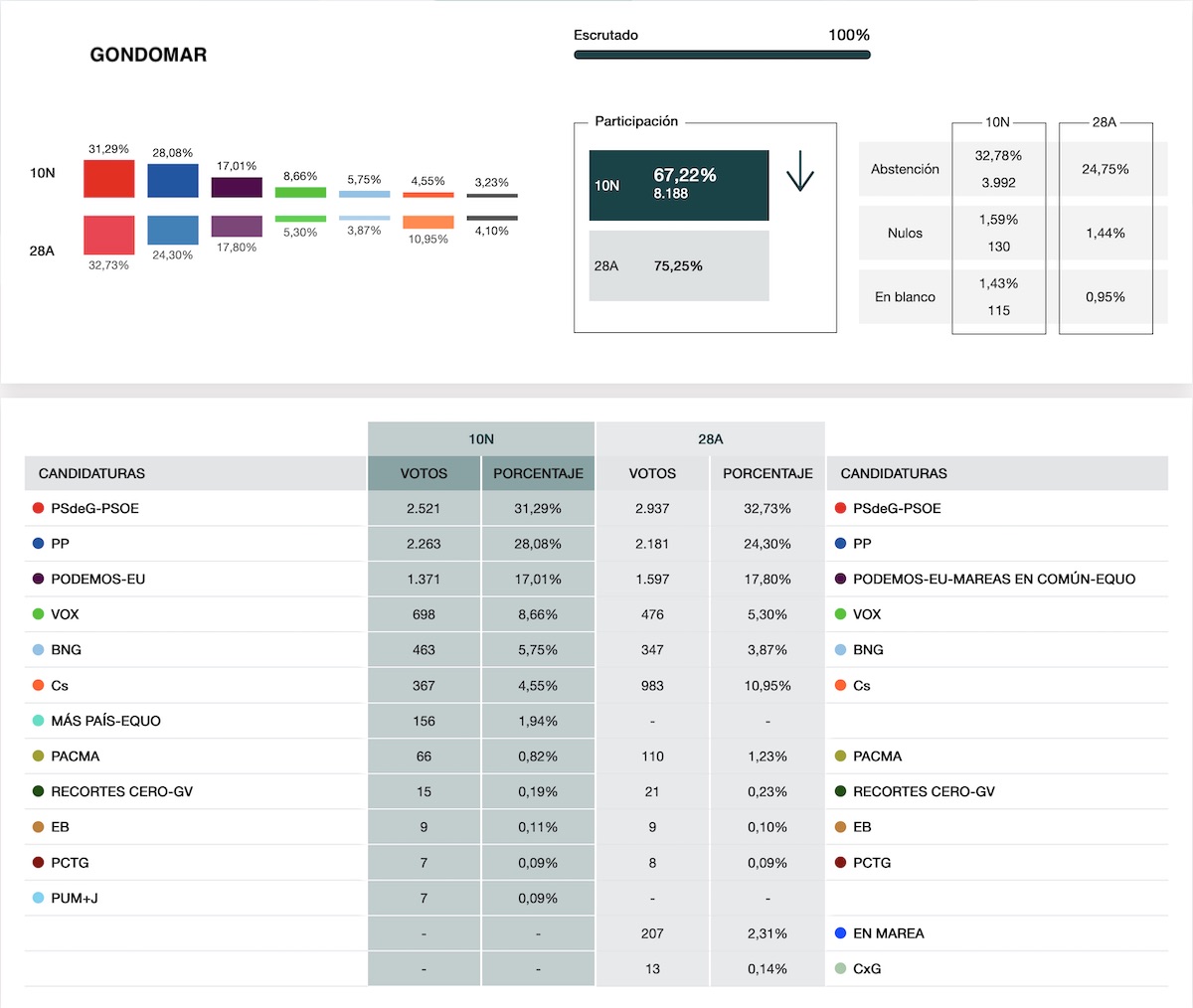Click the red 10N bar showing 31,29%

pyautogui.click(x=108, y=179)
